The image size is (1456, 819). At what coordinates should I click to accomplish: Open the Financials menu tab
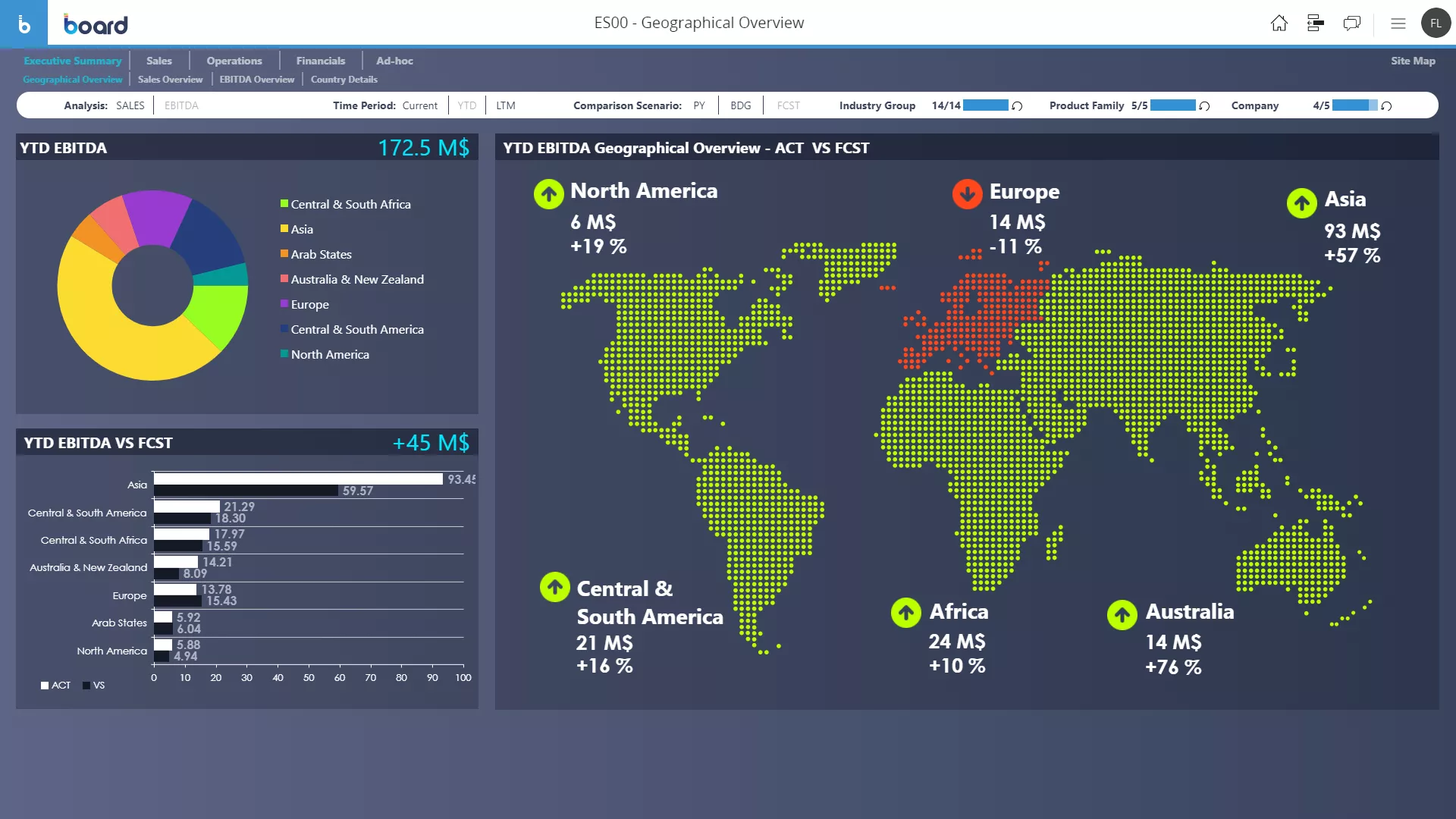(x=320, y=61)
